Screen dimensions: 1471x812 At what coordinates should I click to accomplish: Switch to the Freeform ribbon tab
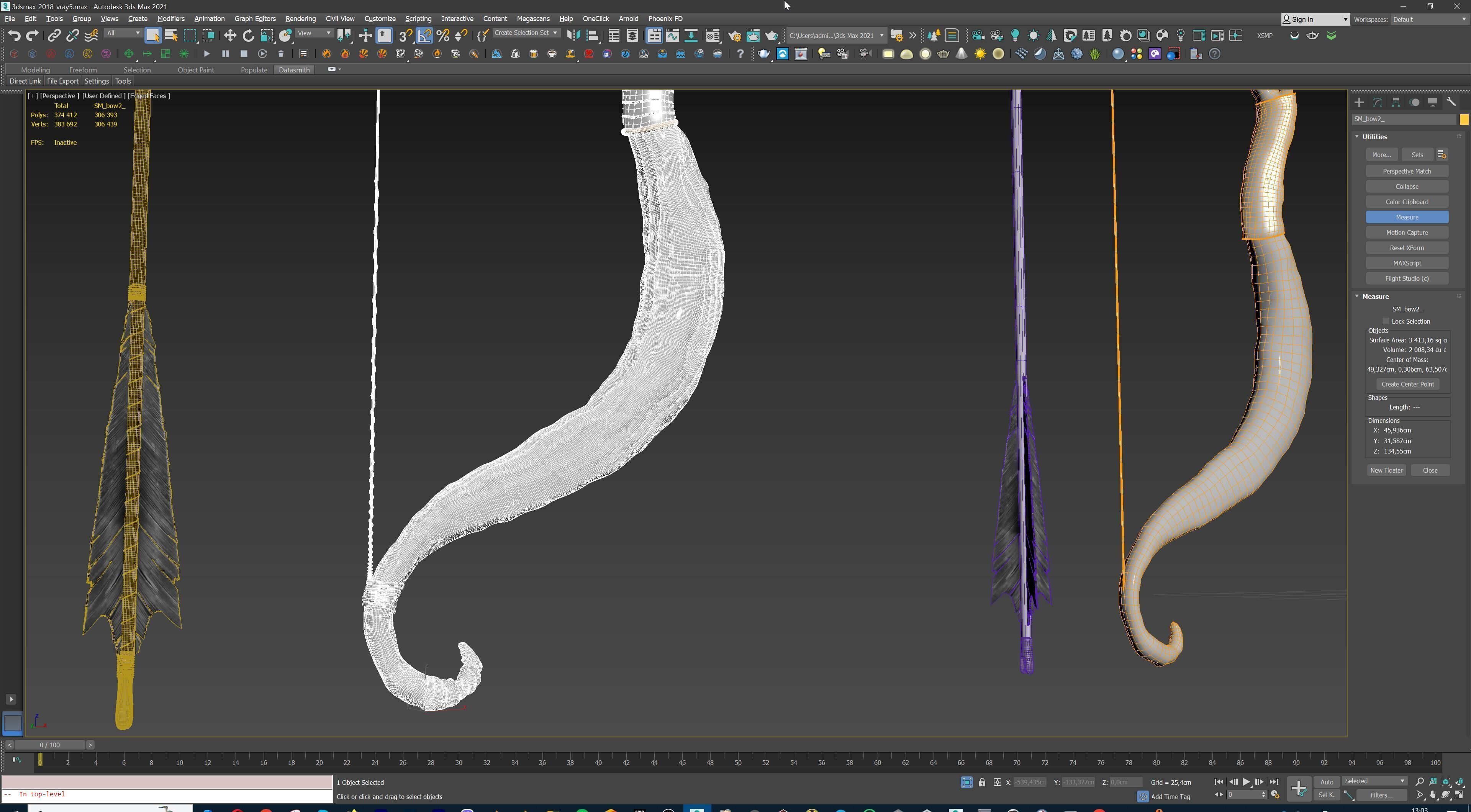point(83,70)
